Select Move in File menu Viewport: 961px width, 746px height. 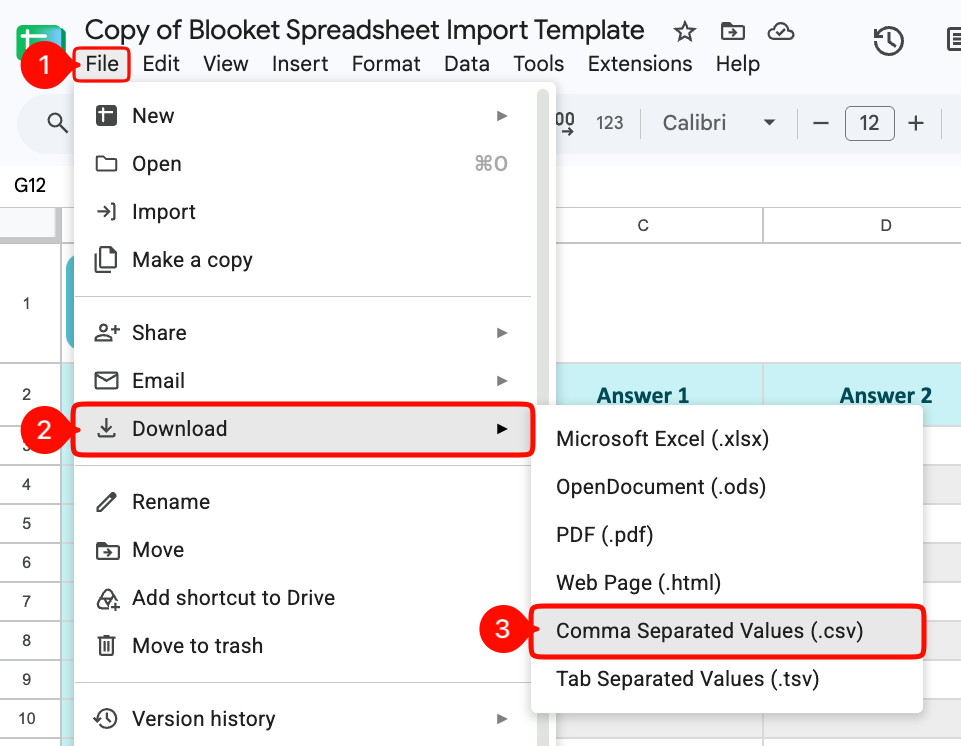303,550
